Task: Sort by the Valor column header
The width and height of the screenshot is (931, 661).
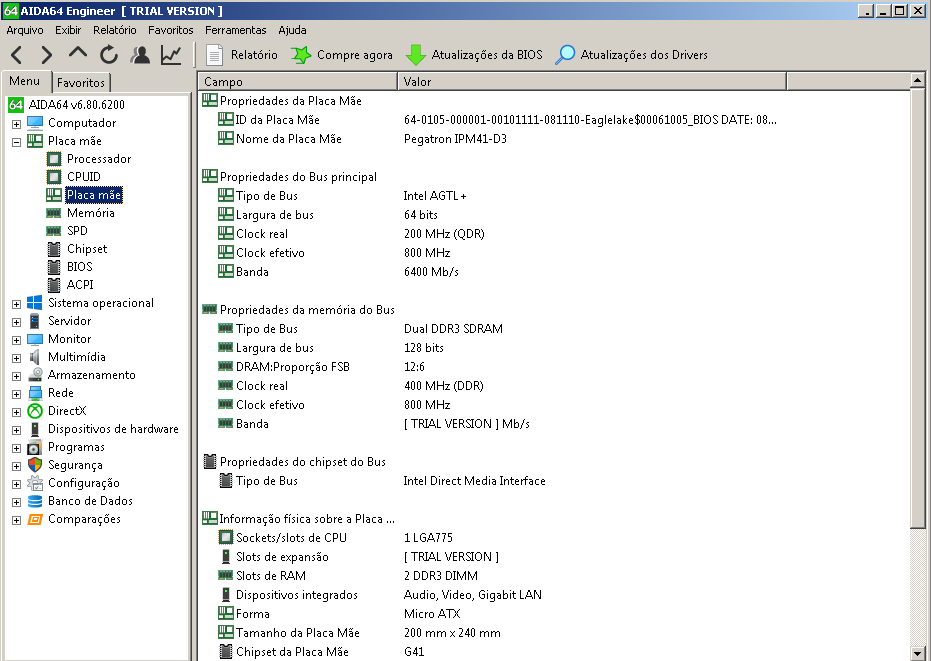Action: (x=592, y=81)
